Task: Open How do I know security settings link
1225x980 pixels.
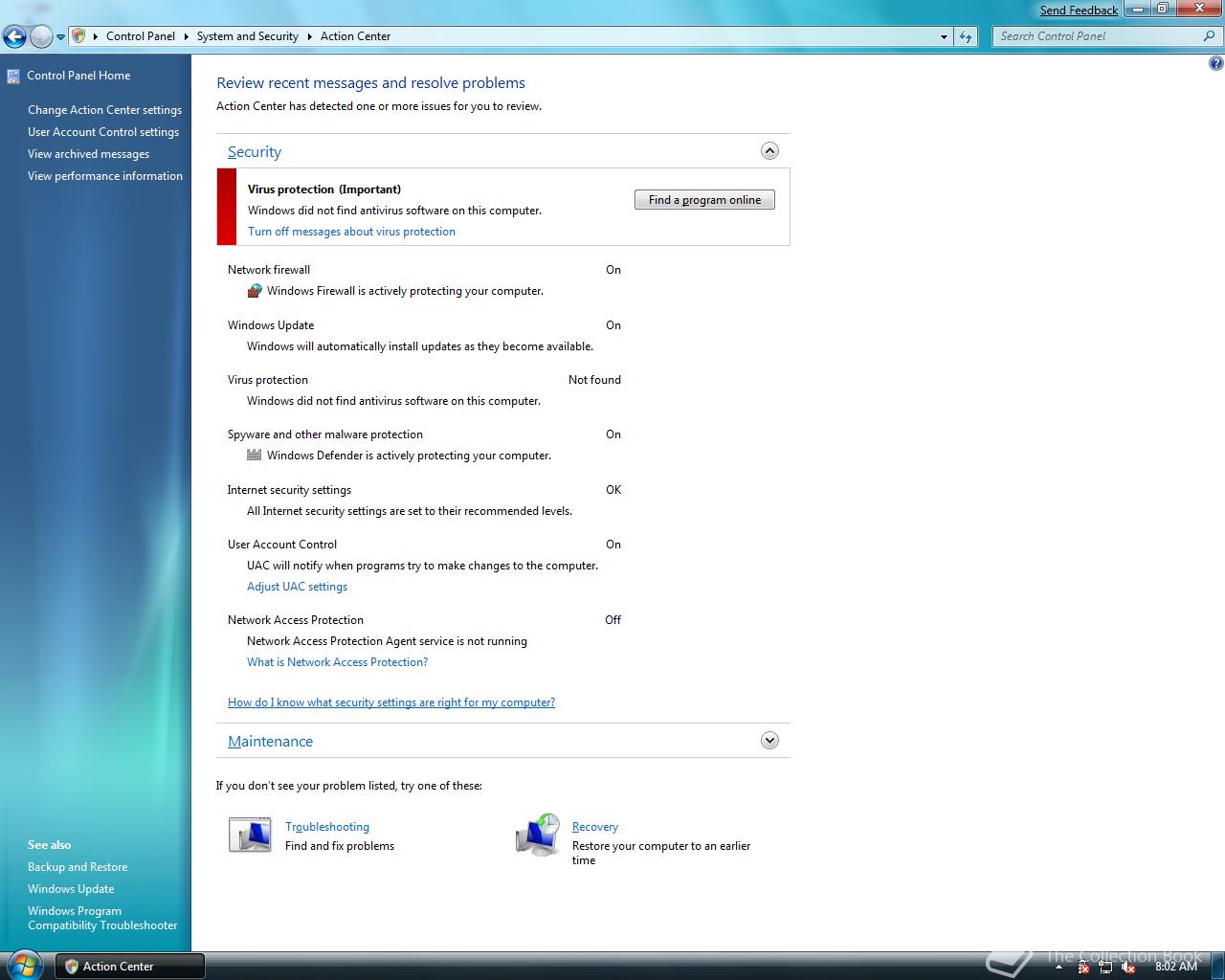Action: click(x=391, y=702)
